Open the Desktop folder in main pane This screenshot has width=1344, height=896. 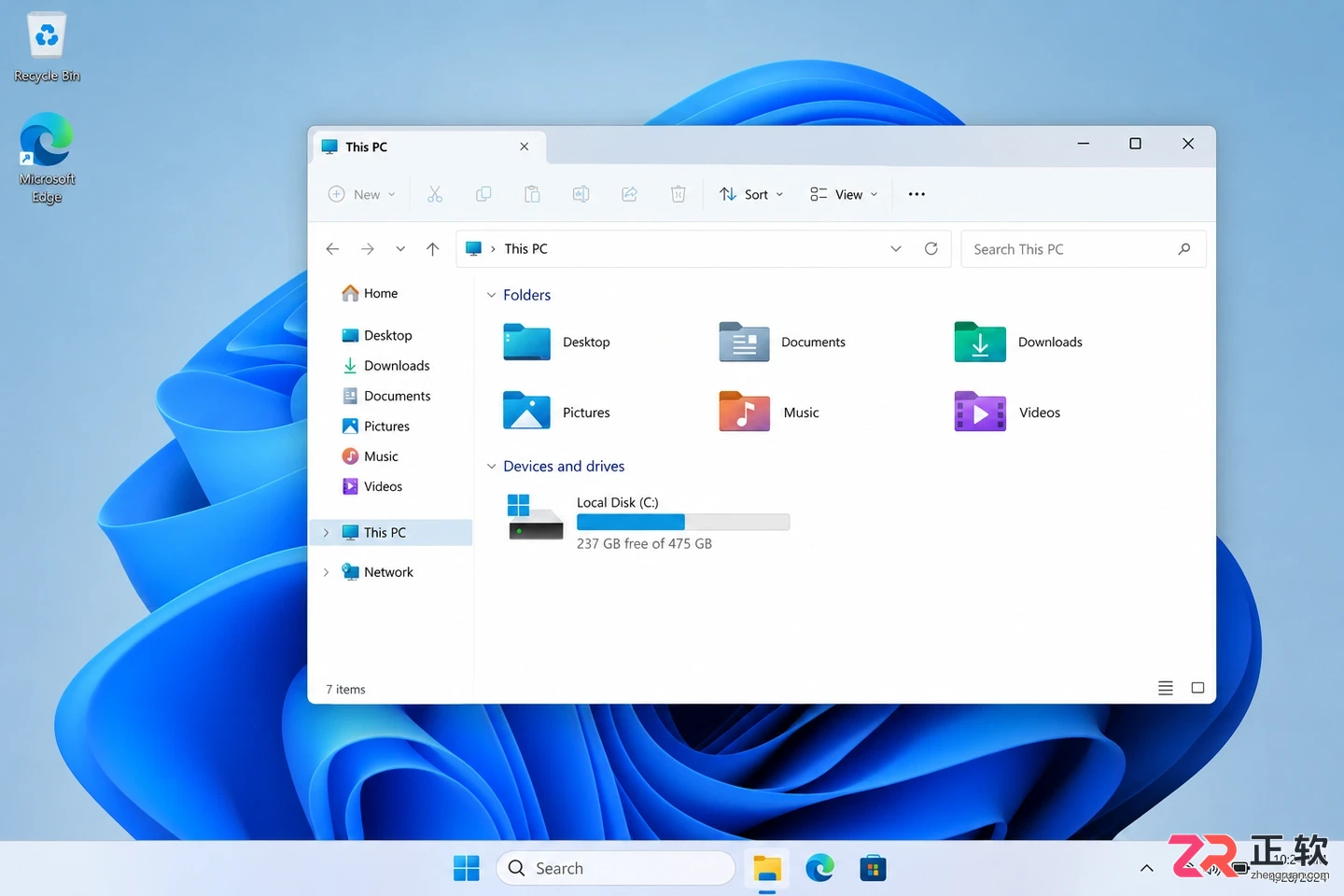coord(557,342)
